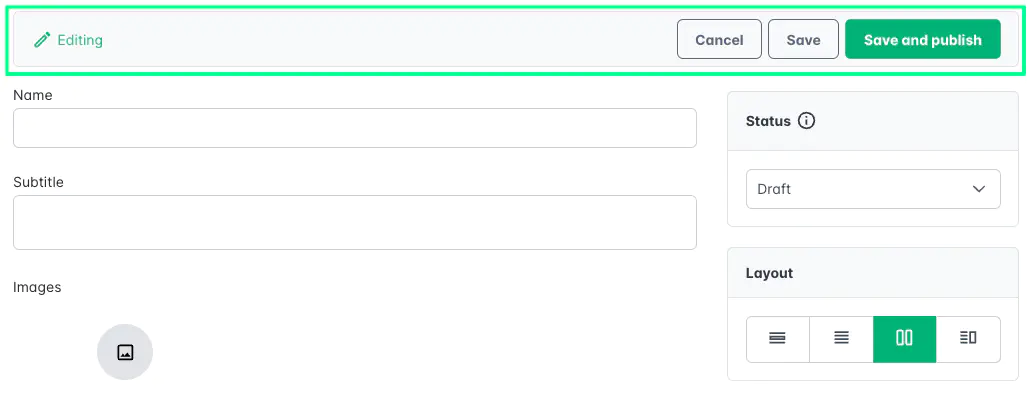Image resolution: width=1031 pixels, height=399 pixels.
Task: Open the Draft status dropdown
Action: coord(873,189)
